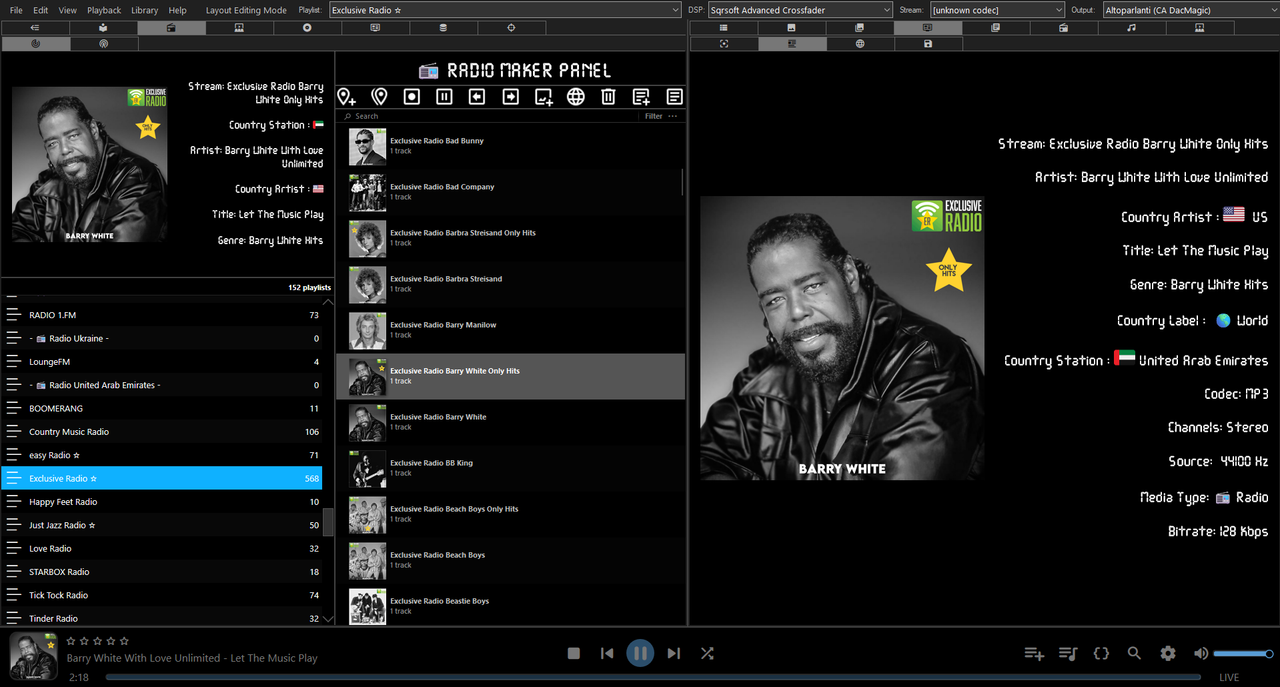
Task: Click the add playlist icon in Radio Maker Panel toolbar
Action: pos(641,97)
